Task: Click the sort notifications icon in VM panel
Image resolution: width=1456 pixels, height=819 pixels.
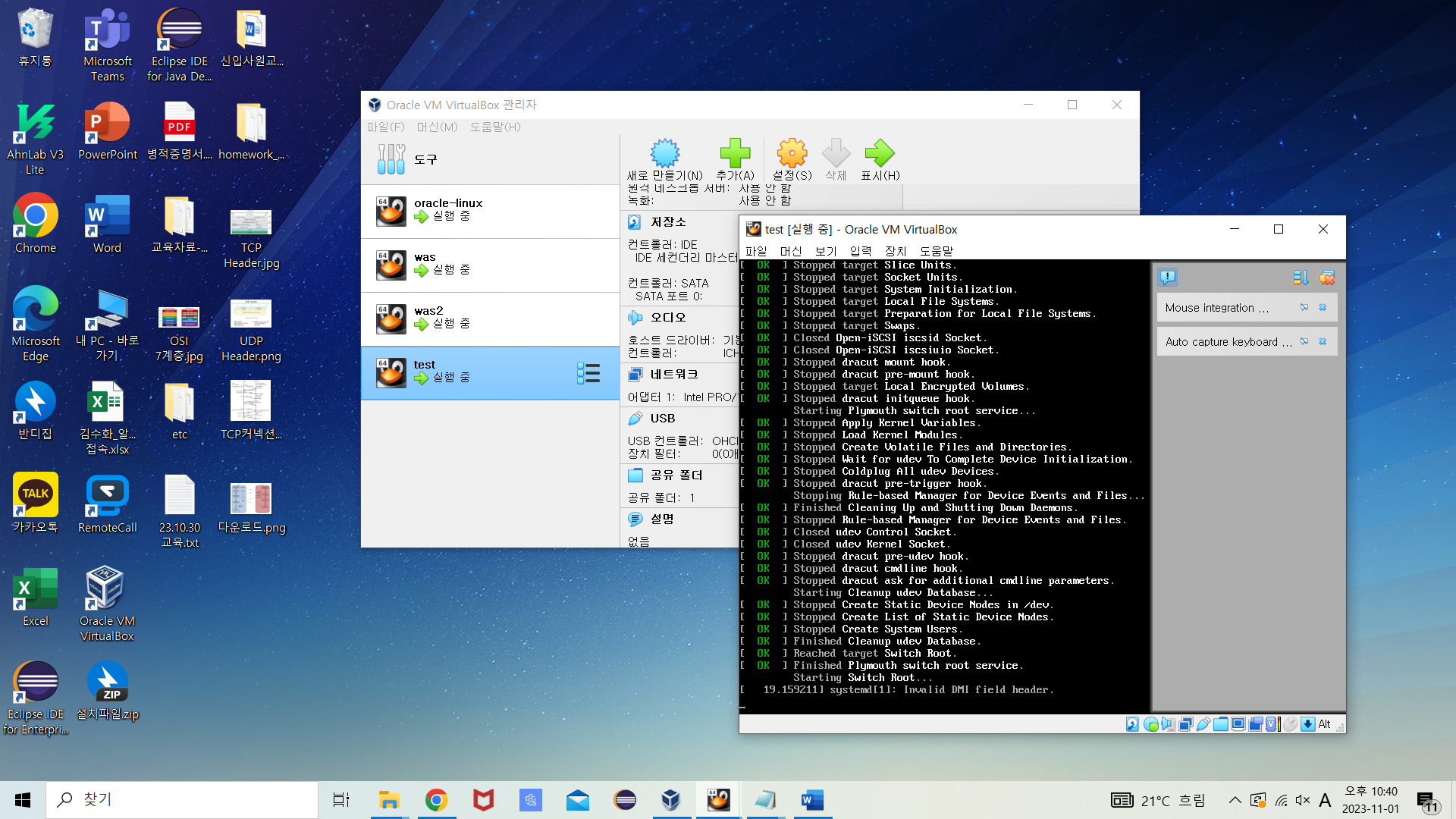Action: (x=1301, y=278)
